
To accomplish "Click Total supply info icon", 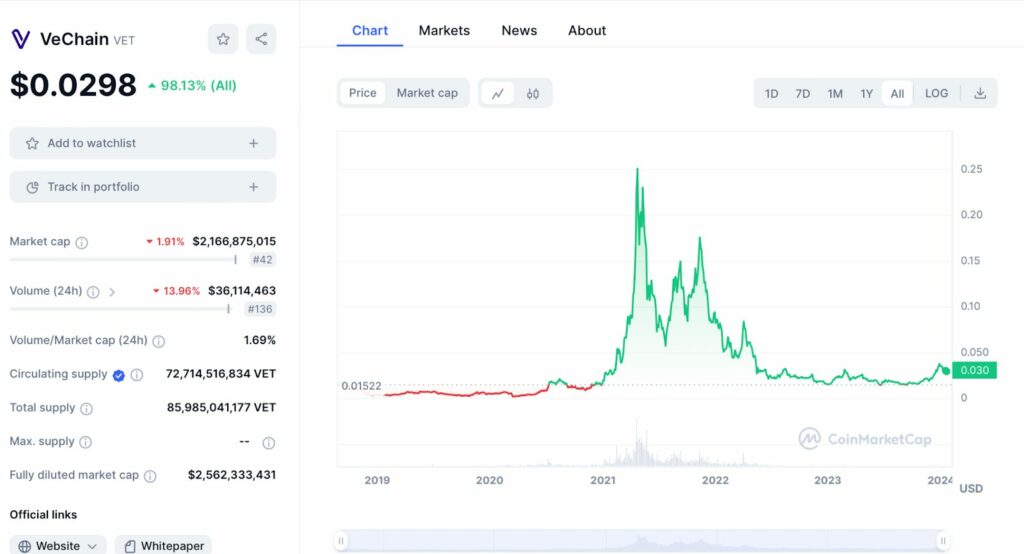I will tap(86, 409).
